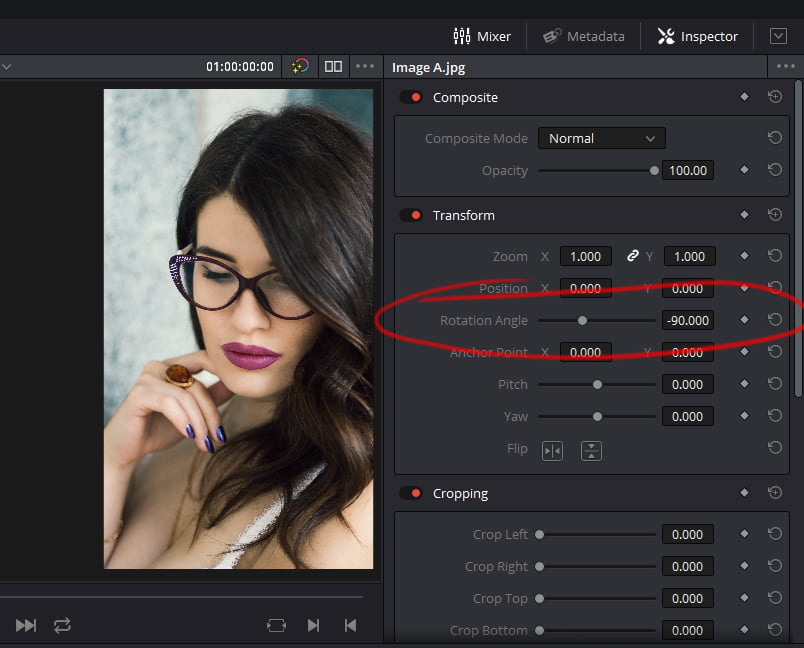Reset the Flip setting
Viewport: 804px width, 648px height.
pyautogui.click(x=775, y=448)
